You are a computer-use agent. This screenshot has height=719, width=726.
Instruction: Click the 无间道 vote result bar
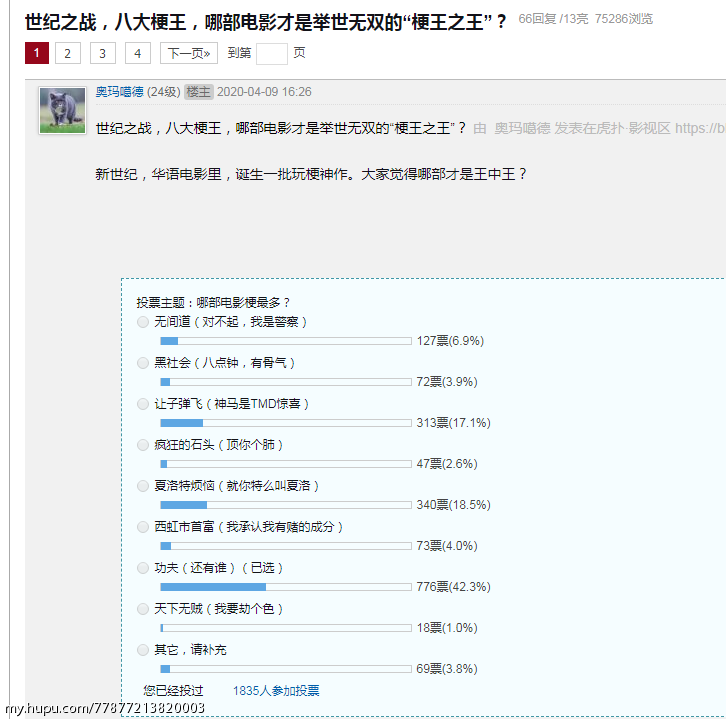click(286, 341)
